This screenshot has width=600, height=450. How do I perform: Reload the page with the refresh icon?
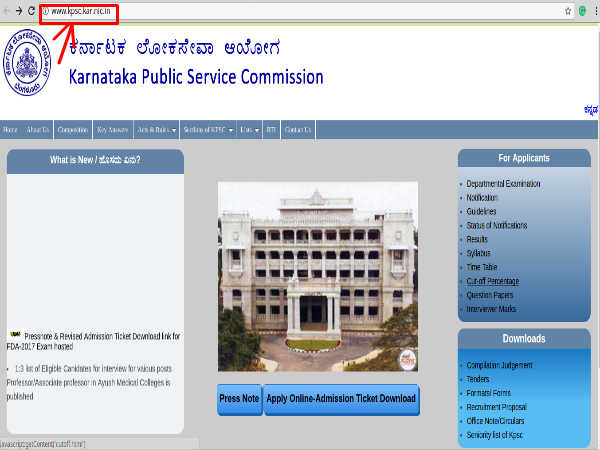(x=31, y=11)
